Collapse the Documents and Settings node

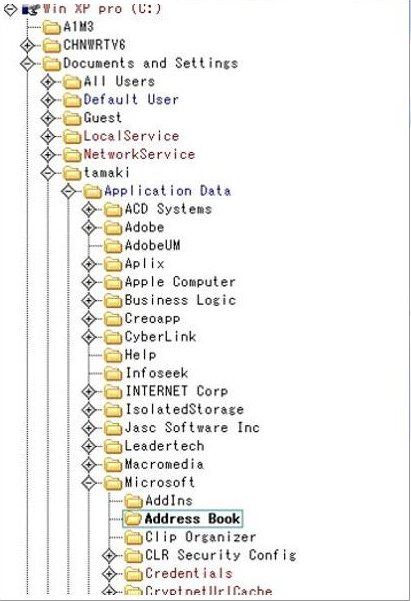coord(28,63)
